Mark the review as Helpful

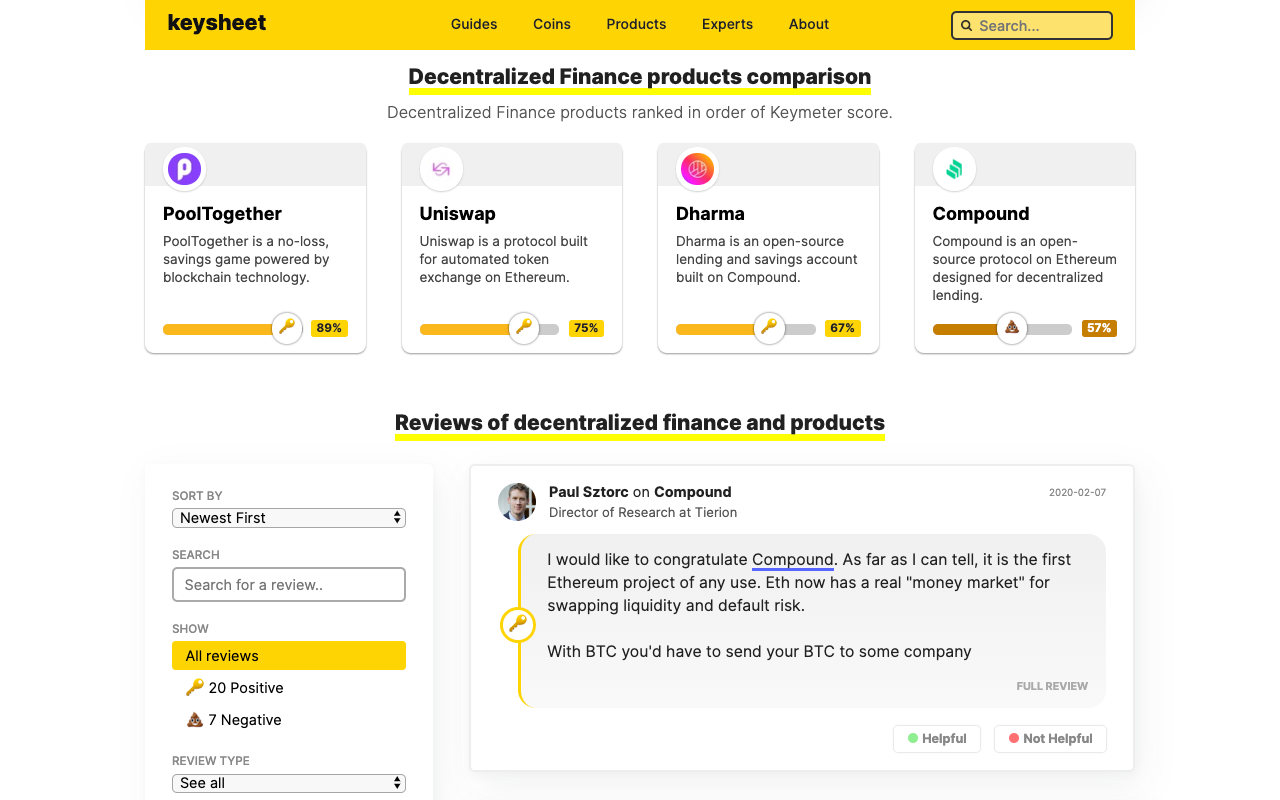[937, 739]
